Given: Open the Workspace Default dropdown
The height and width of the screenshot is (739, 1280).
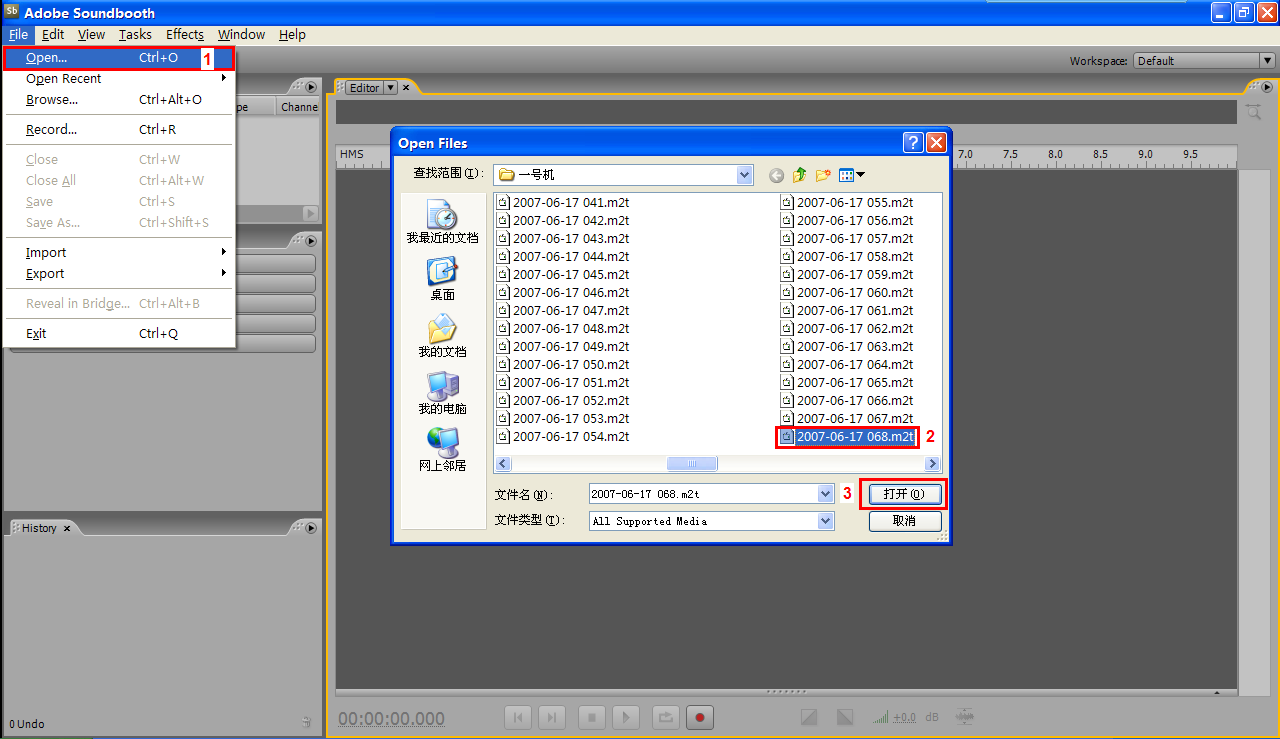Looking at the screenshot, I should [1267, 61].
